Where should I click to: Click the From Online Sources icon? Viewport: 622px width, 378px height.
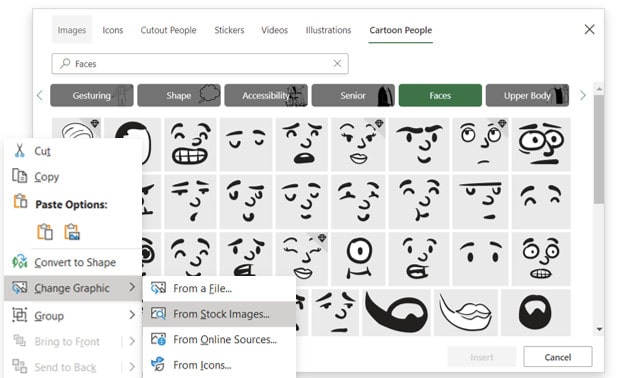[158, 339]
